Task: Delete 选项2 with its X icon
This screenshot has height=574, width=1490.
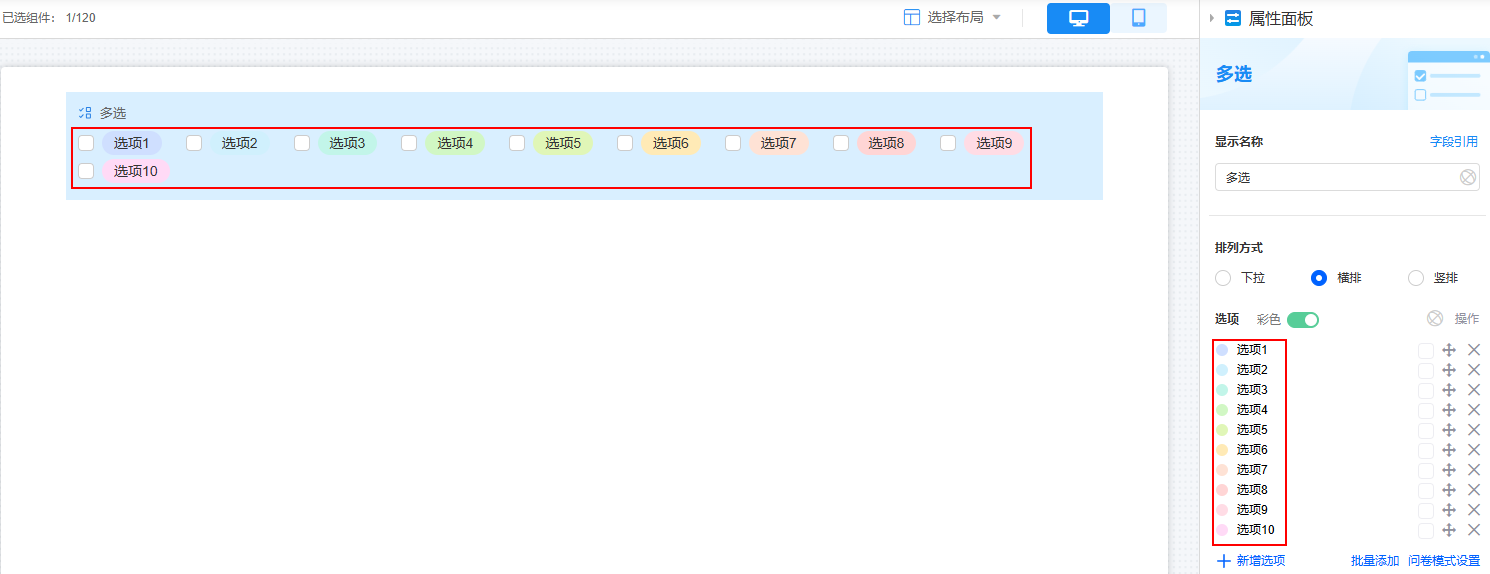Action: [x=1473, y=370]
